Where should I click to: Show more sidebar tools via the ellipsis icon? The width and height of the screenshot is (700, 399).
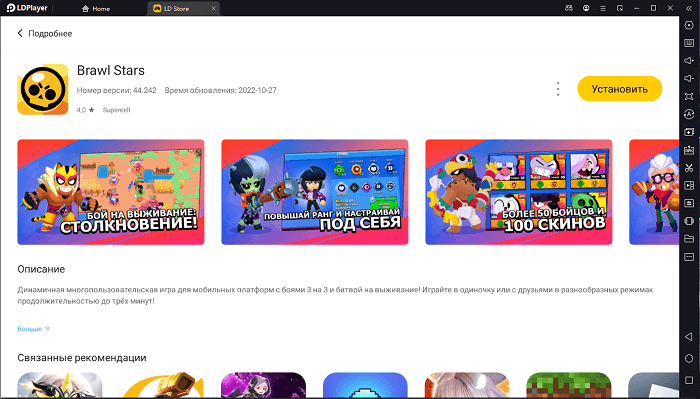point(689,257)
